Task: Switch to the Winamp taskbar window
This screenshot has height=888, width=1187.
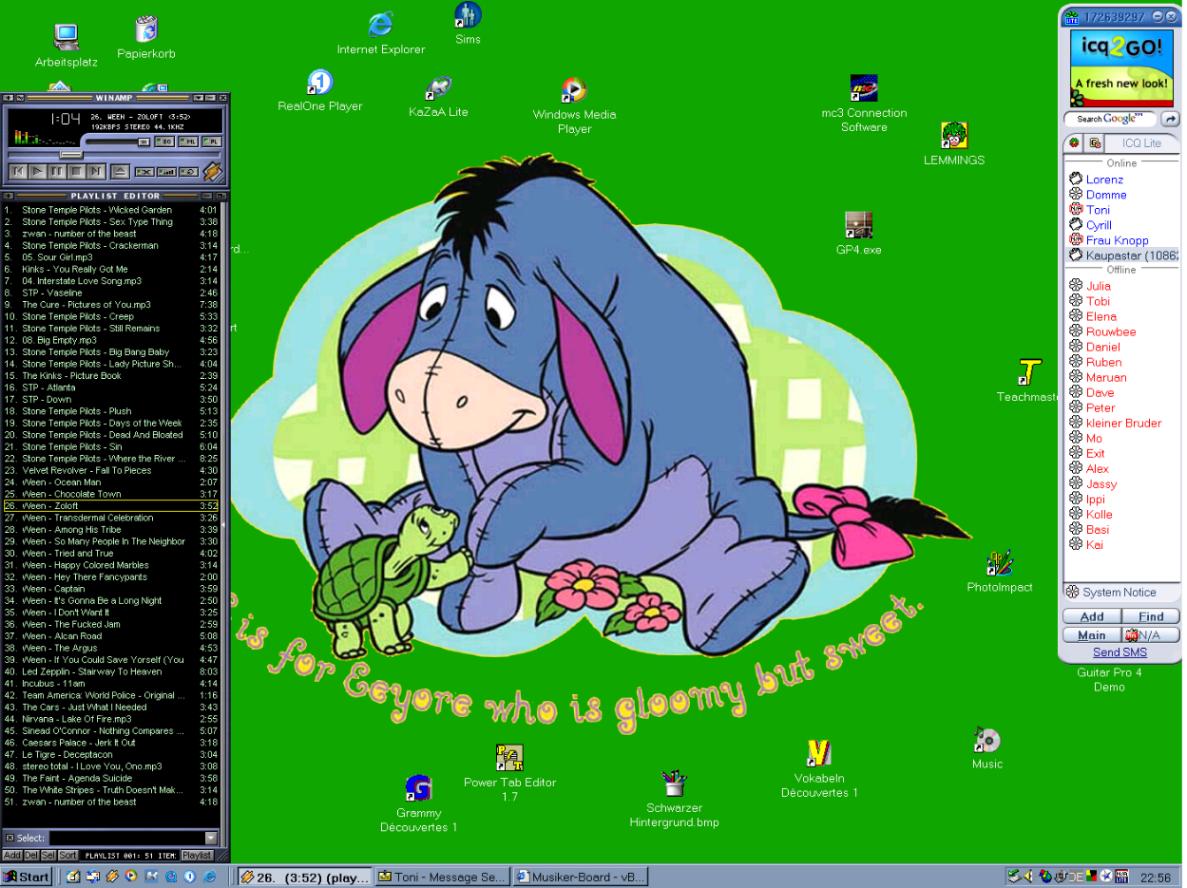Action: tap(304, 877)
